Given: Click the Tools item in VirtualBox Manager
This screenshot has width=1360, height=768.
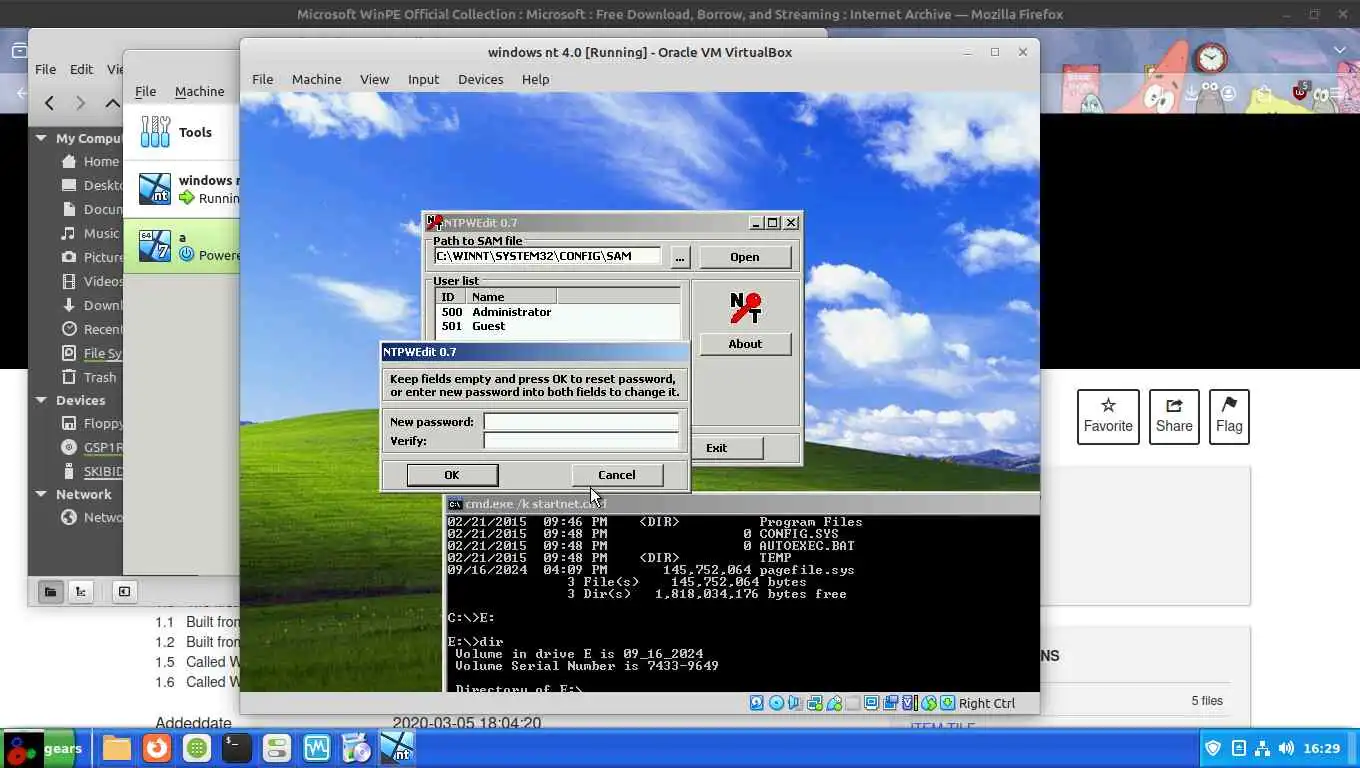Looking at the screenshot, I should click(x=183, y=132).
